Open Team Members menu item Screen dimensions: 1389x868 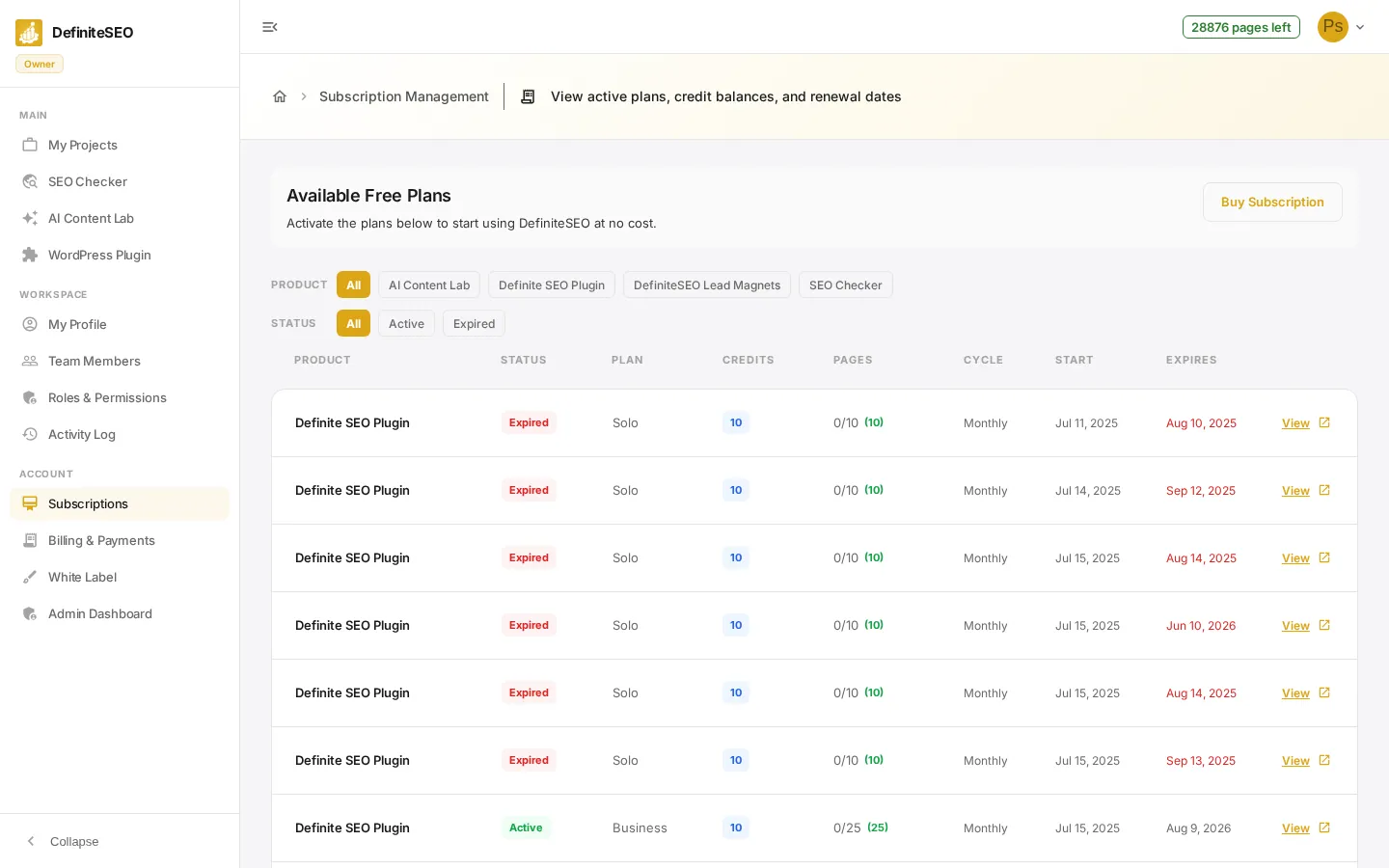[120, 361]
